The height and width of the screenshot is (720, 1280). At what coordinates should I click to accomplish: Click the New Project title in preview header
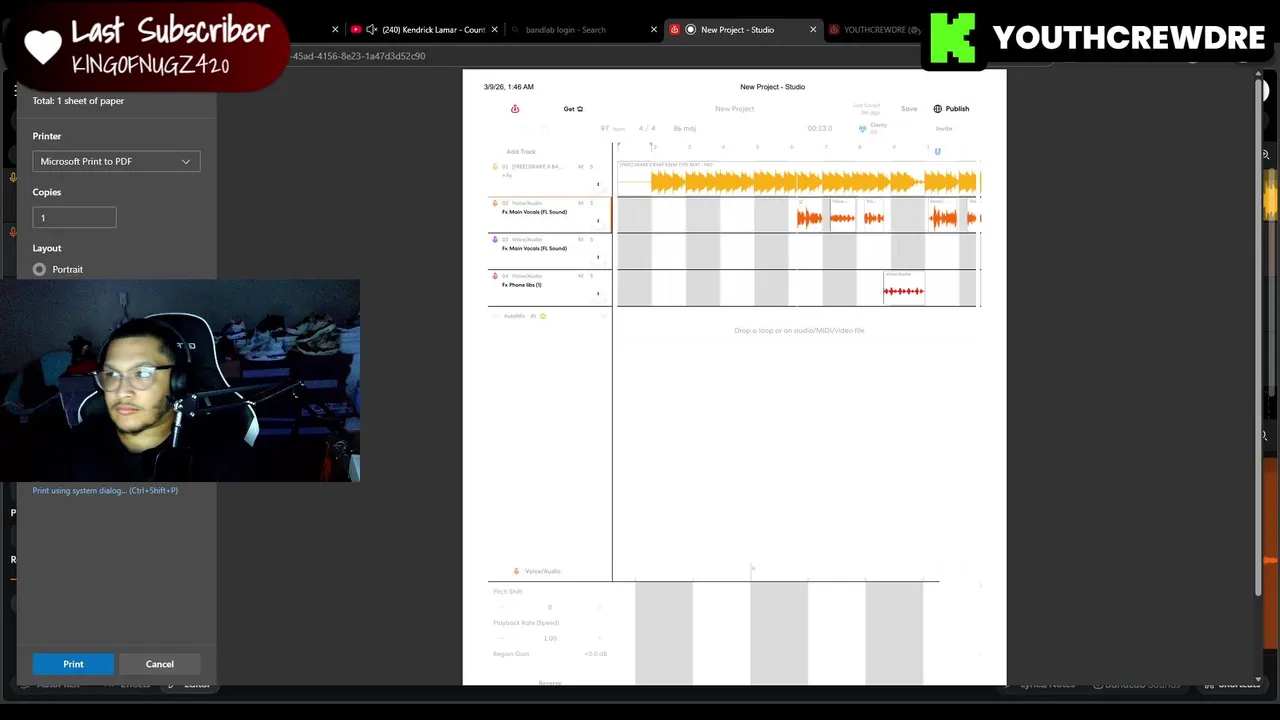pos(735,109)
